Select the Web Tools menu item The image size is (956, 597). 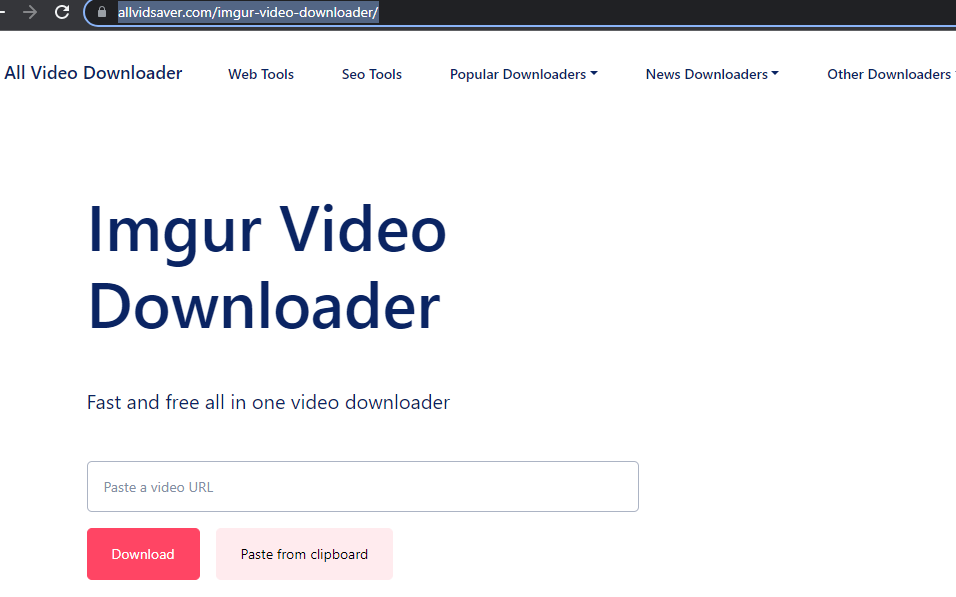(260, 74)
